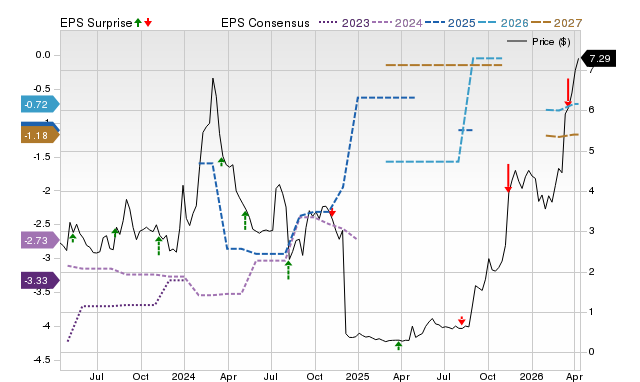Click the 0 label on the price axis

click(x=591, y=352)
